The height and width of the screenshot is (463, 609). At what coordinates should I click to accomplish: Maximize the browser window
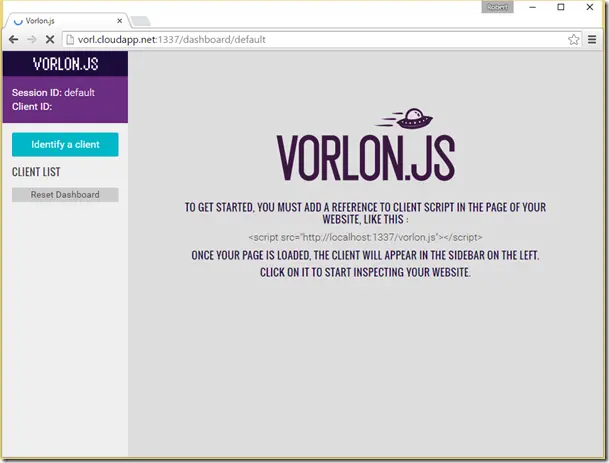[x=561, y=7]
